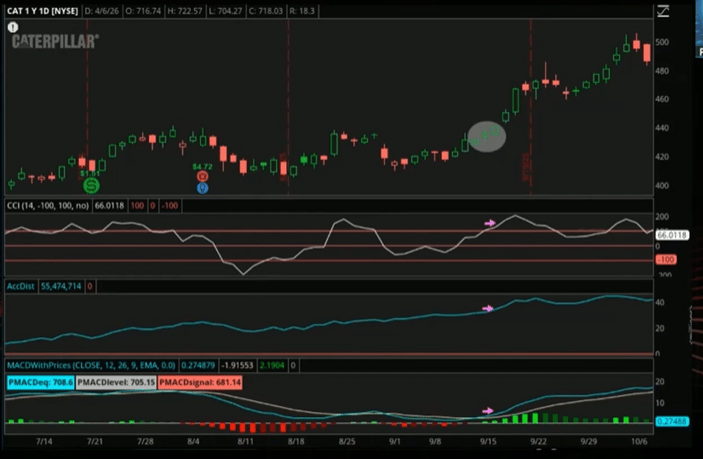The width and height of the screenshot is (703, 459).
Task: Click the 8/25 date axis label
Action: pos(347,441)
